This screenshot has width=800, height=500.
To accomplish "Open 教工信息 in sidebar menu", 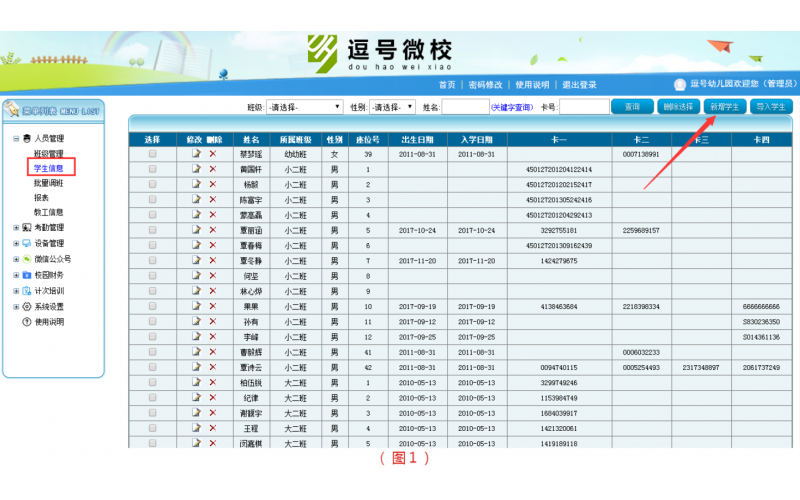I will (48, 212).
